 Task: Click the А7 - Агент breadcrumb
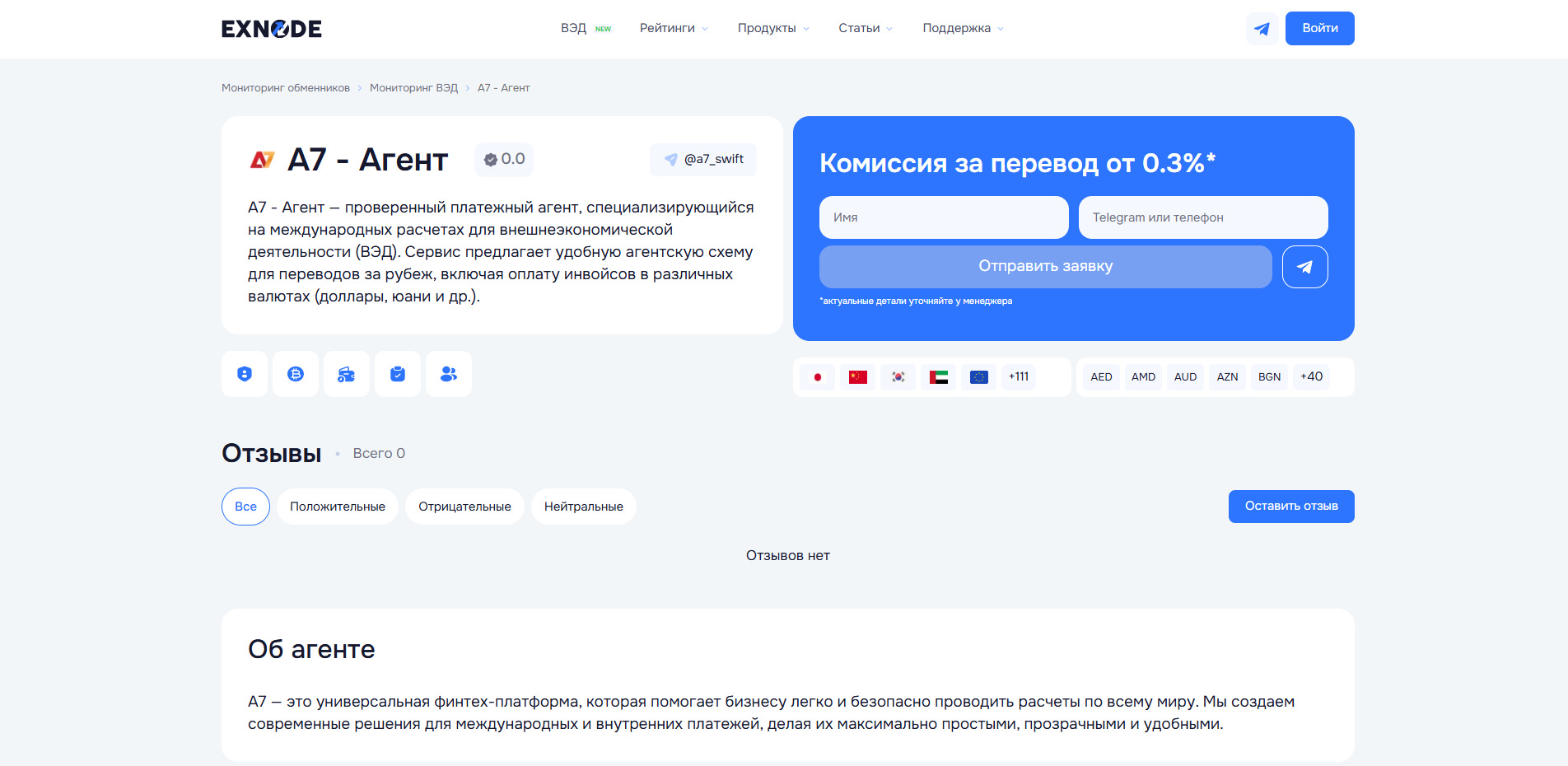point(504,88)
